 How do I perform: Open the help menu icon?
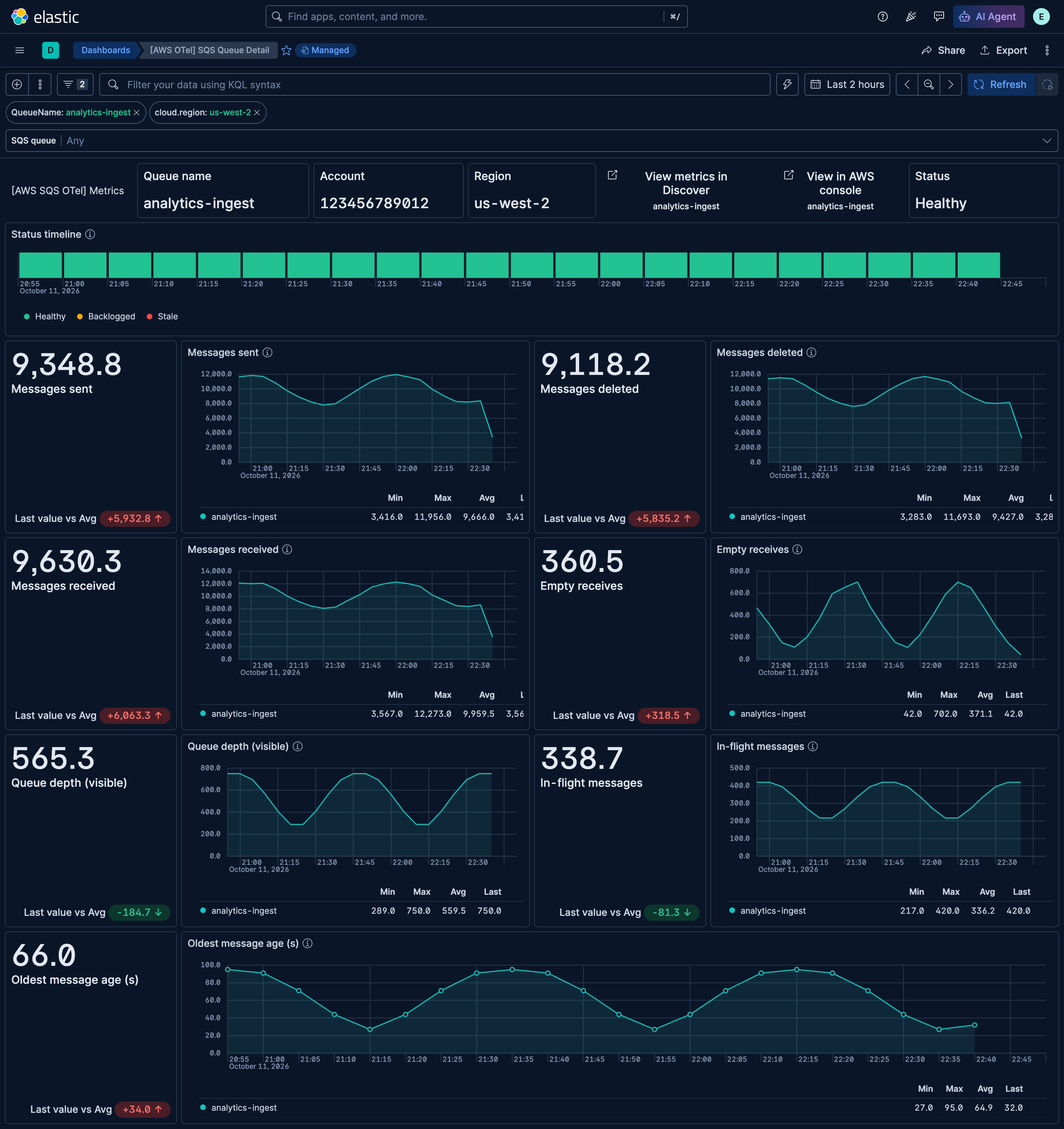pos(882,17)
